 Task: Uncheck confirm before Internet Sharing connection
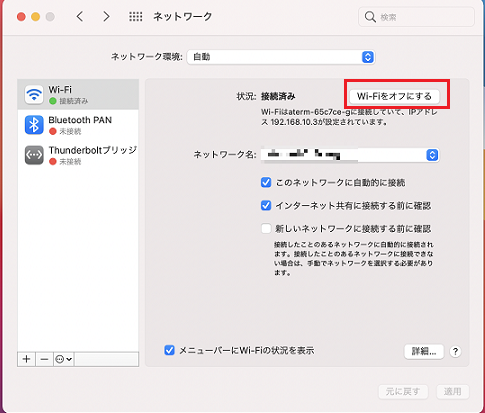tap(266, 205)
